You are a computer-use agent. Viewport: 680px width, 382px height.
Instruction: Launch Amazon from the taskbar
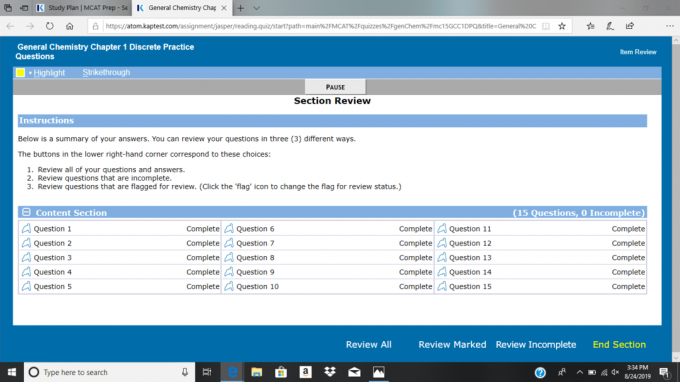click(x=305, y=372)
